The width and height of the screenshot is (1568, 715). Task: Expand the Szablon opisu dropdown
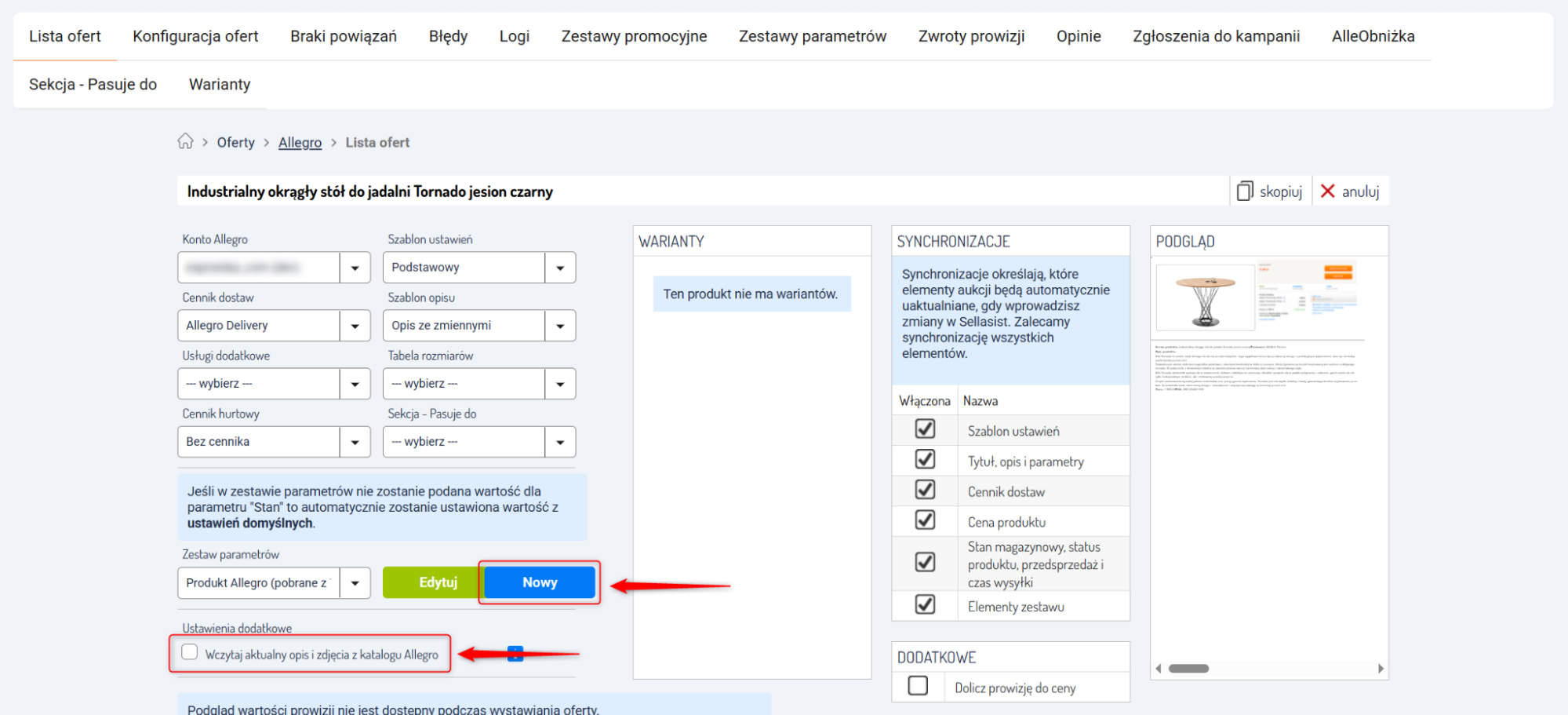click(x=560, y=326)
